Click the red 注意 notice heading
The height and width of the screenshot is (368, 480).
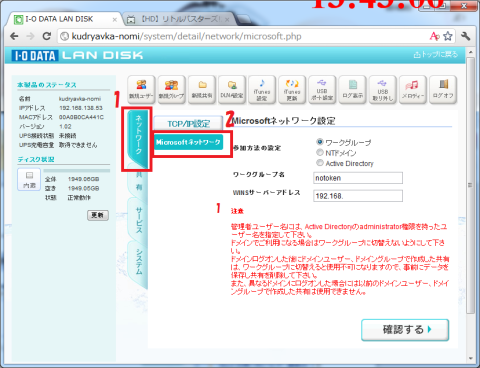tap(237, 211)
